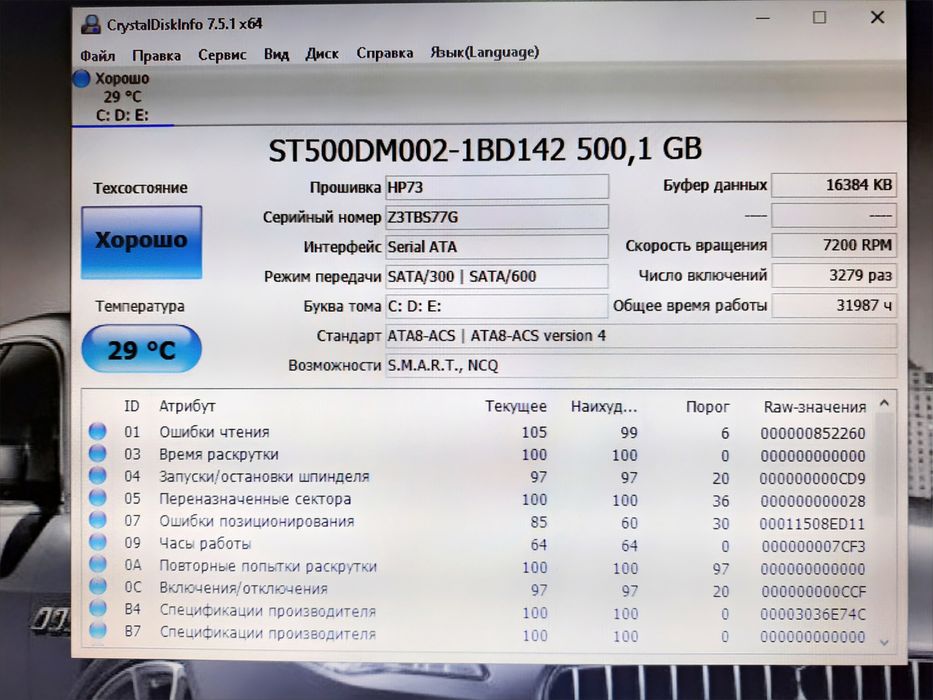Image resolution: width=933 pixels, height=700 pixels.
Task: Click the ID column header
Action: 132,406
